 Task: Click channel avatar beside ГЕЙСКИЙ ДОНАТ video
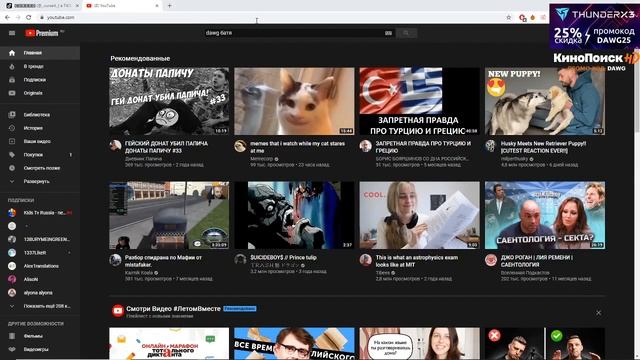[116, 146]
